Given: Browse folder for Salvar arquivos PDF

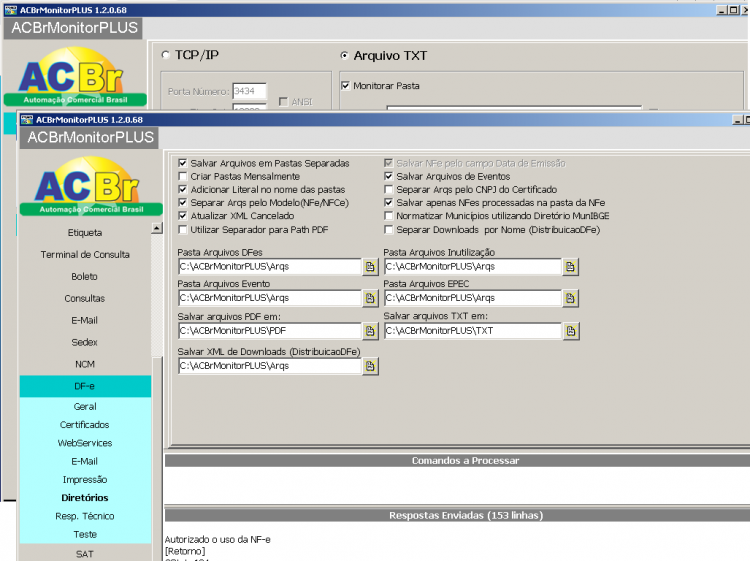Looking at the screenshot, I should [370, 331].
